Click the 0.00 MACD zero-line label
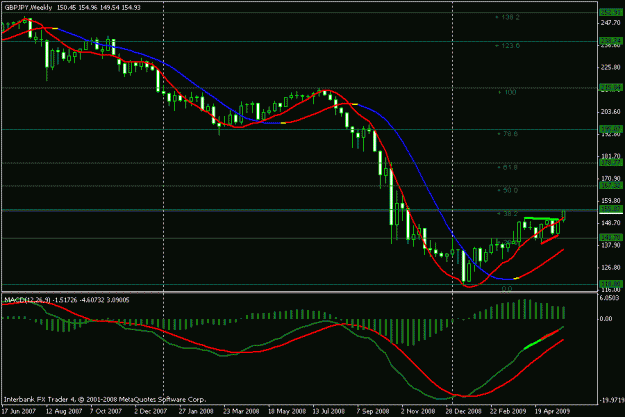Viewport: 625px width, 417px height. click(x=606, y=319)
